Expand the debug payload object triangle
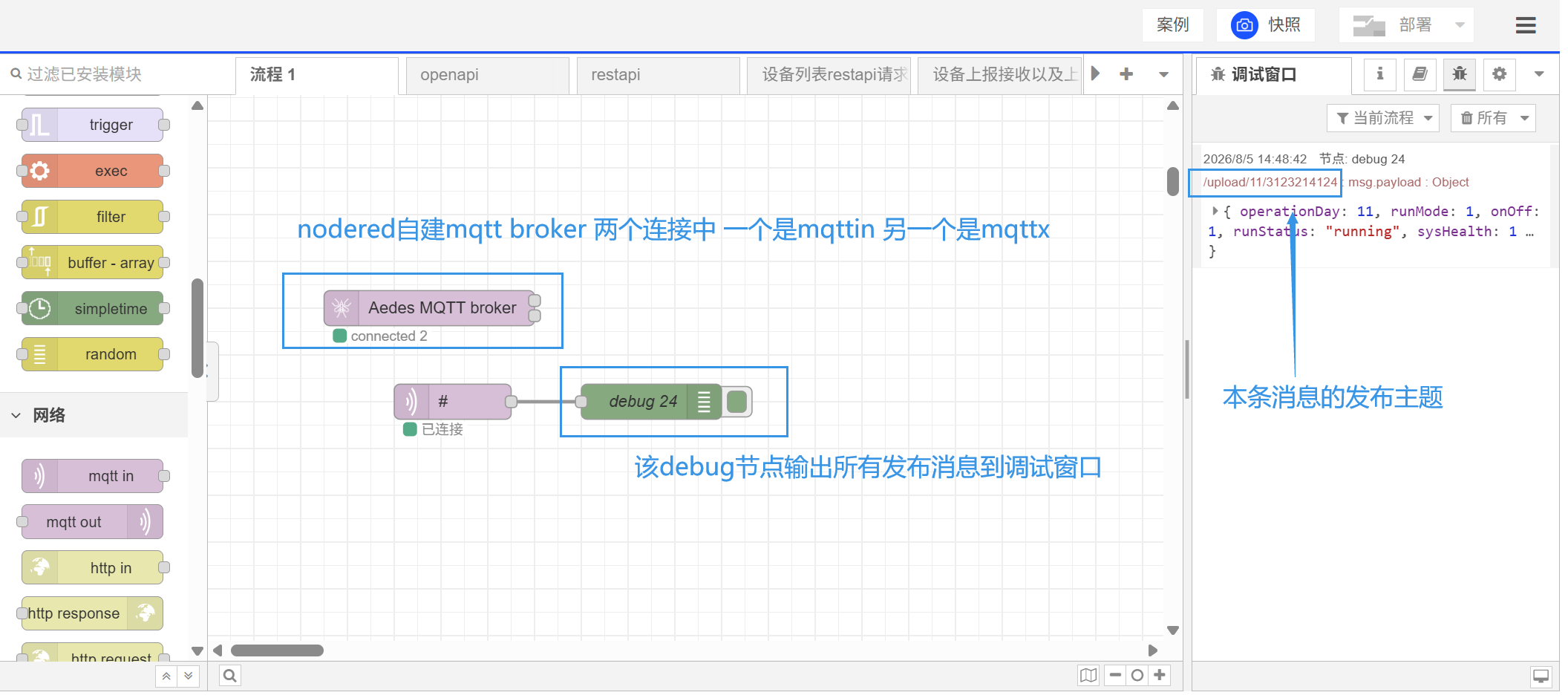This screenshot has width=1568, height=698. [1215, 212]
